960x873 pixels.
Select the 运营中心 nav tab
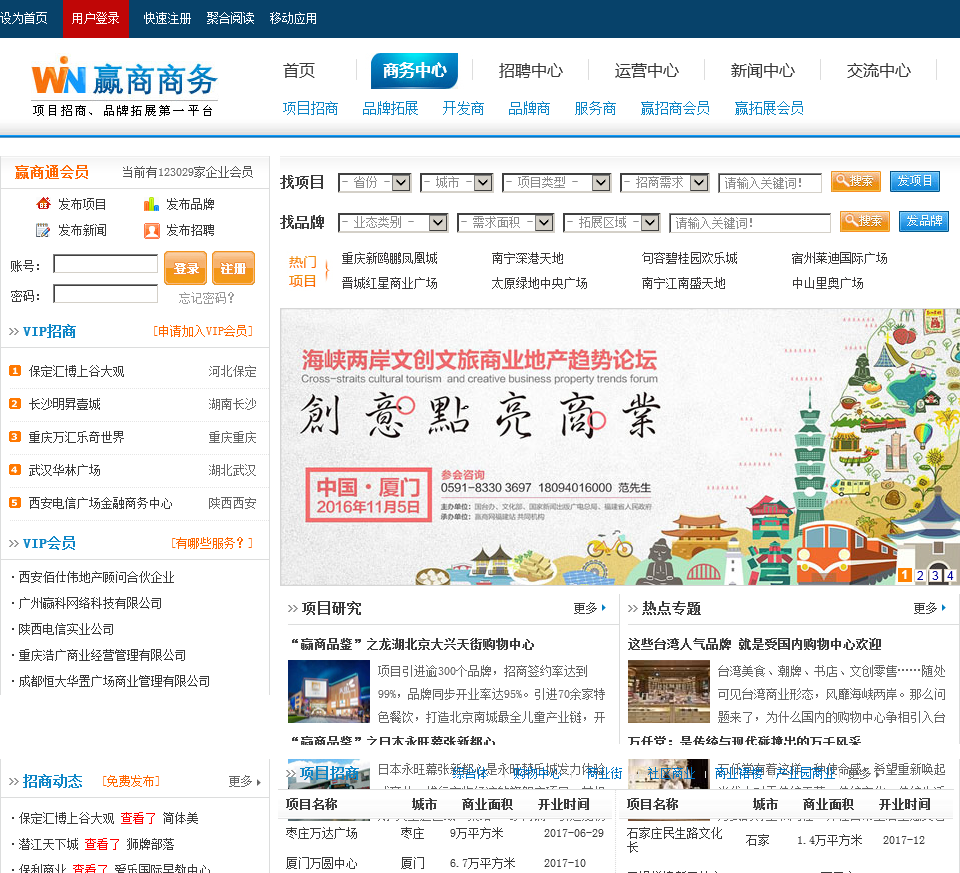click(647, 70)
